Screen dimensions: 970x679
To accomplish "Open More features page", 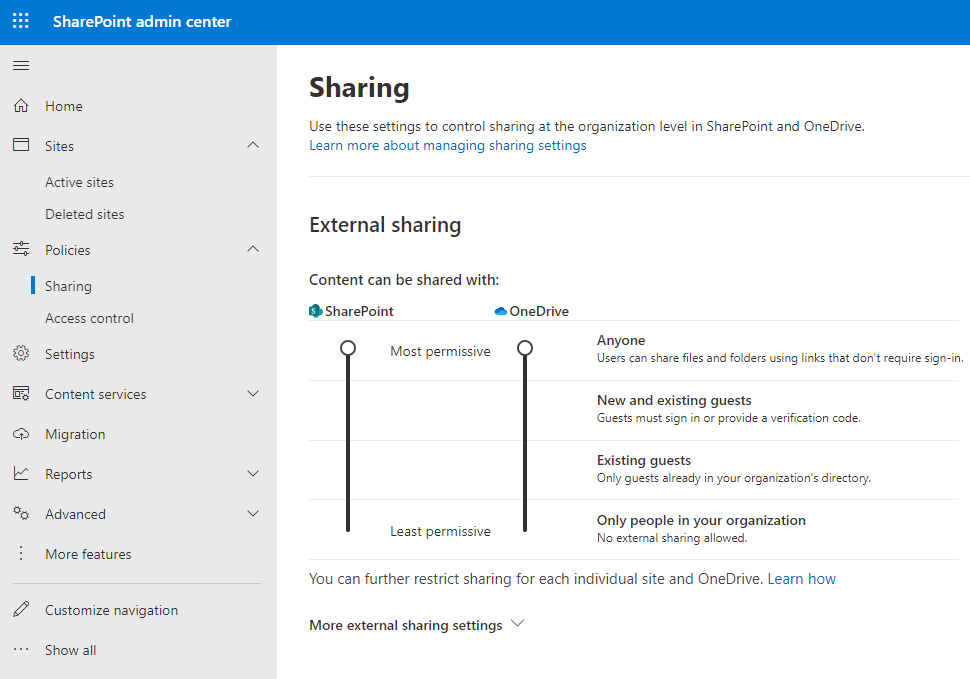I will point(88,554).
